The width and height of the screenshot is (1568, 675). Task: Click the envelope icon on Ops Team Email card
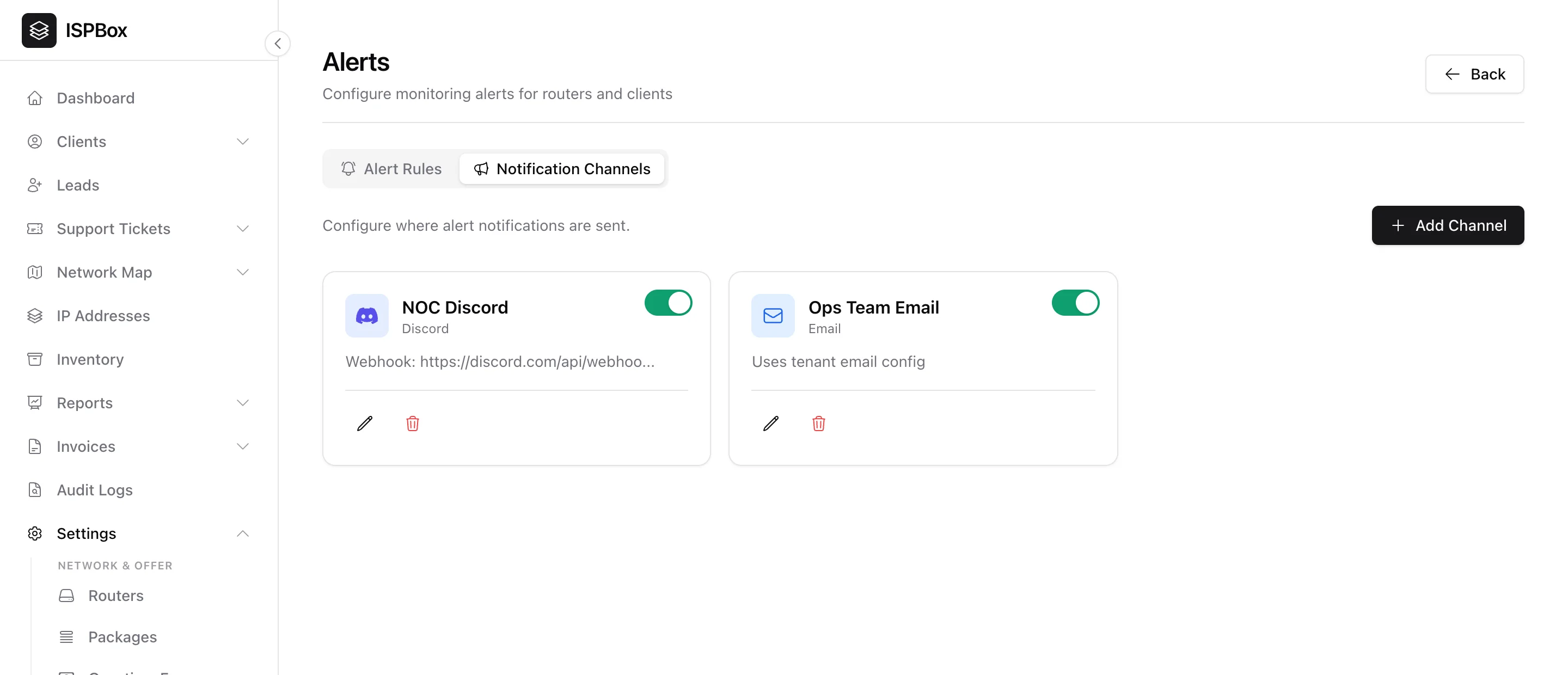[773, 315]
